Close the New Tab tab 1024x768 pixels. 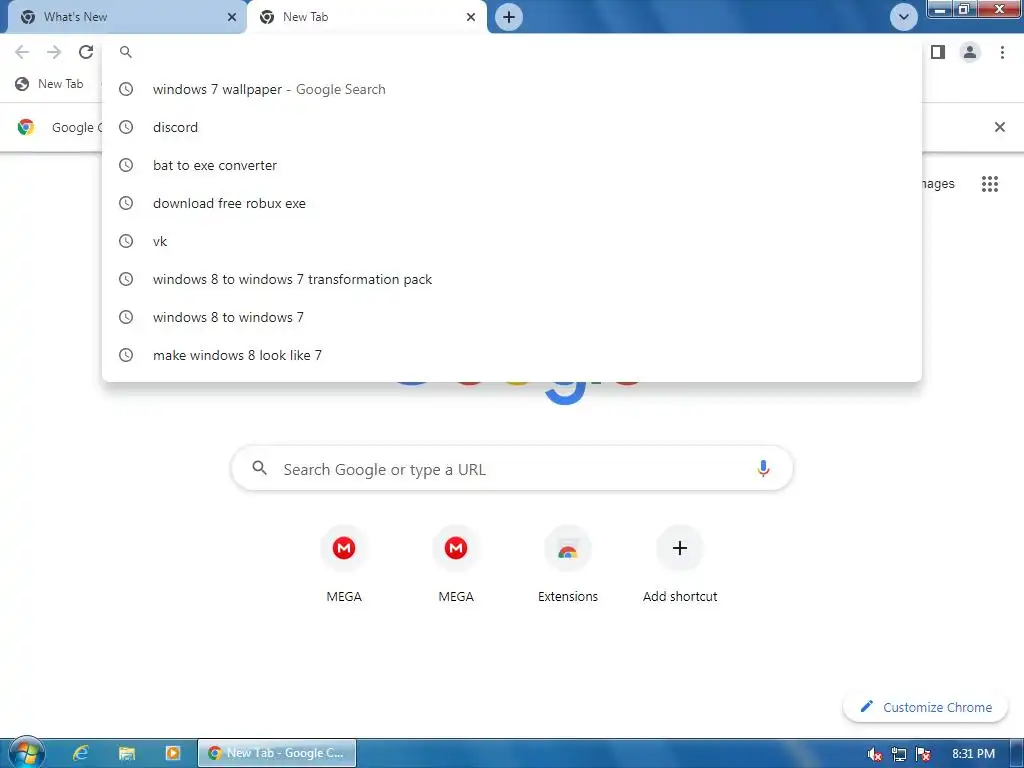471,17
